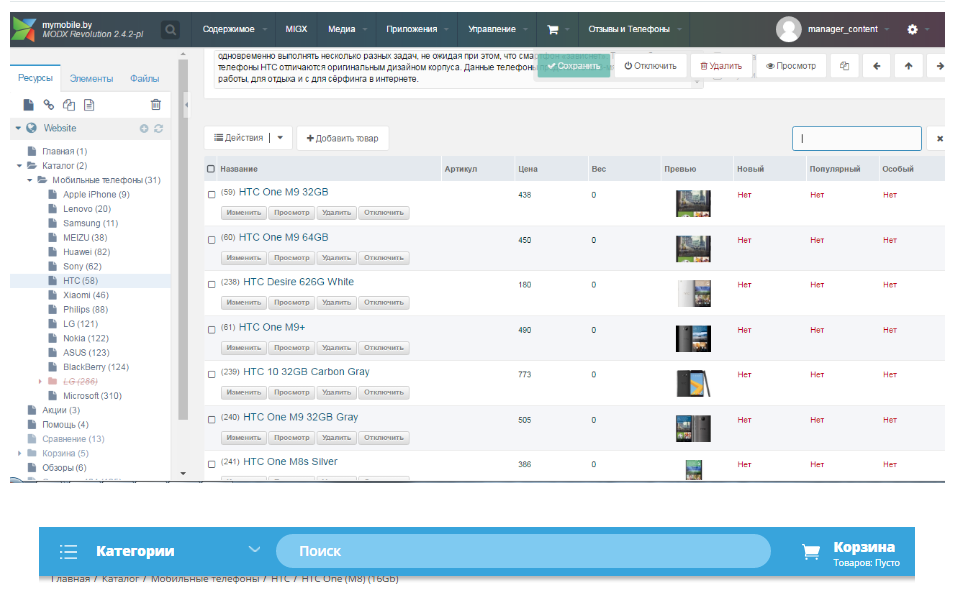Switch to the Файлы tab

coord(145,79)
